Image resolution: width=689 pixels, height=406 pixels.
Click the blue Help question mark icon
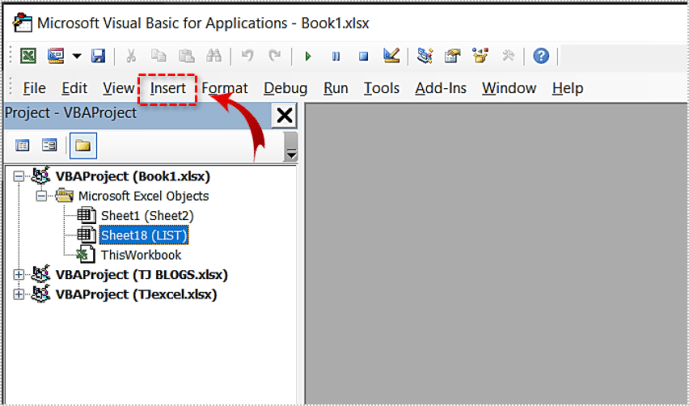541,56
